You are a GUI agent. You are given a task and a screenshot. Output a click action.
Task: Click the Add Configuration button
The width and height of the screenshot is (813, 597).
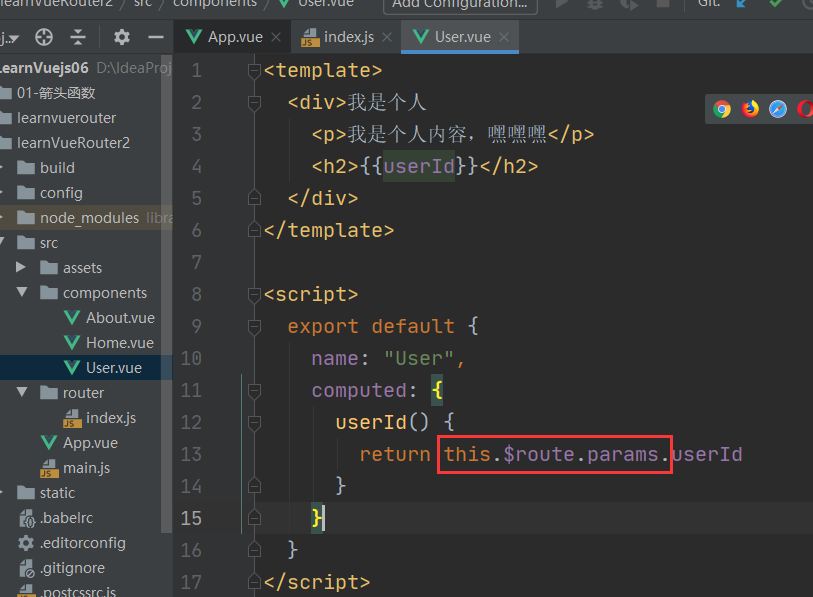tap(460, 5)
